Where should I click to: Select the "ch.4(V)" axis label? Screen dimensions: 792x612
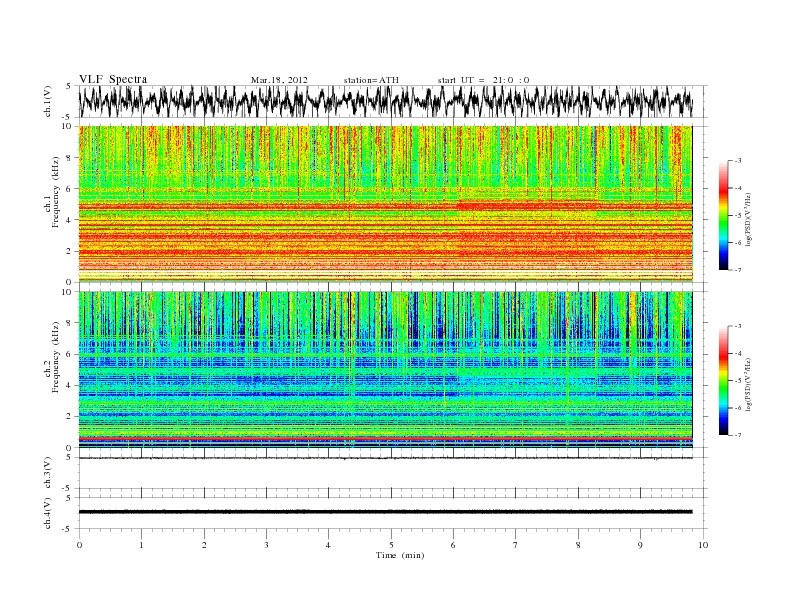[48, 513]
